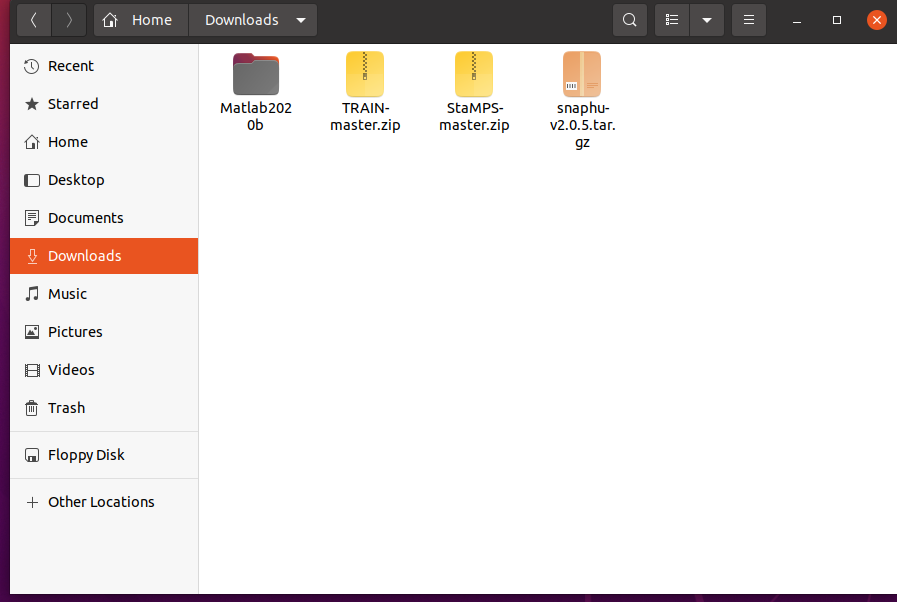
Task: Click the Home path bar button
Action: click(x=141, y=21)
